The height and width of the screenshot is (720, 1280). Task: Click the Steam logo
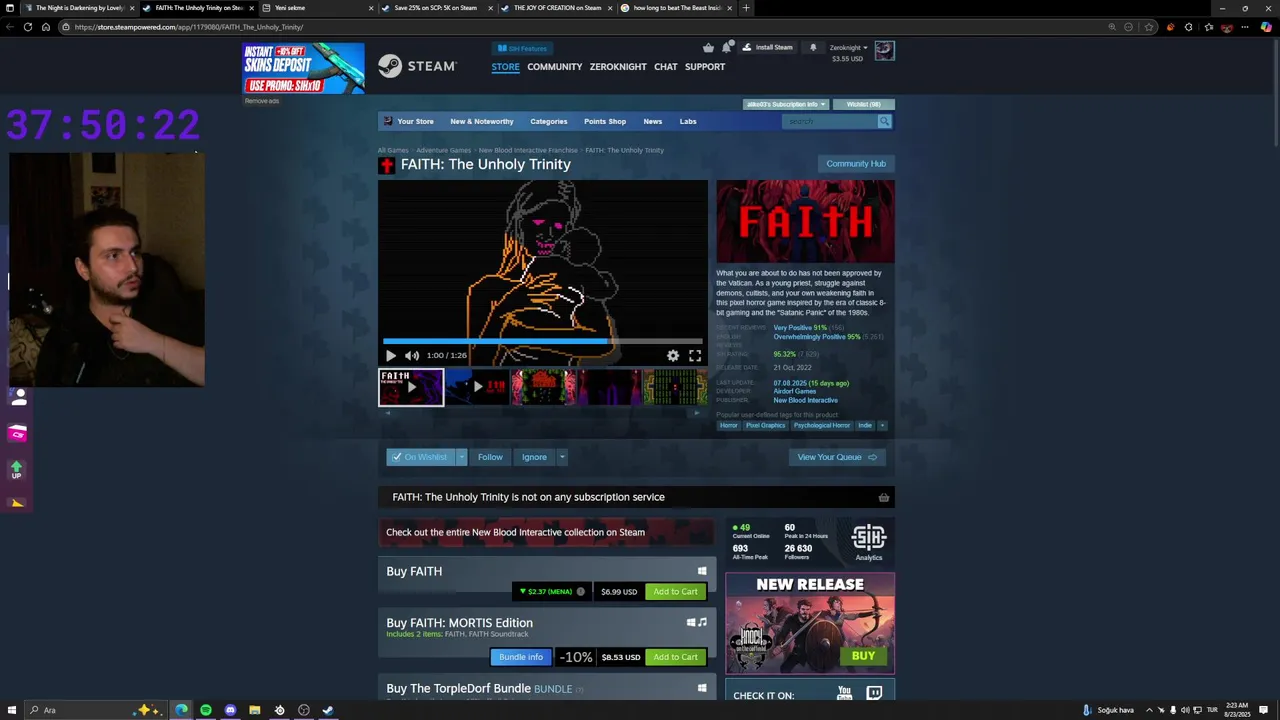417,66
